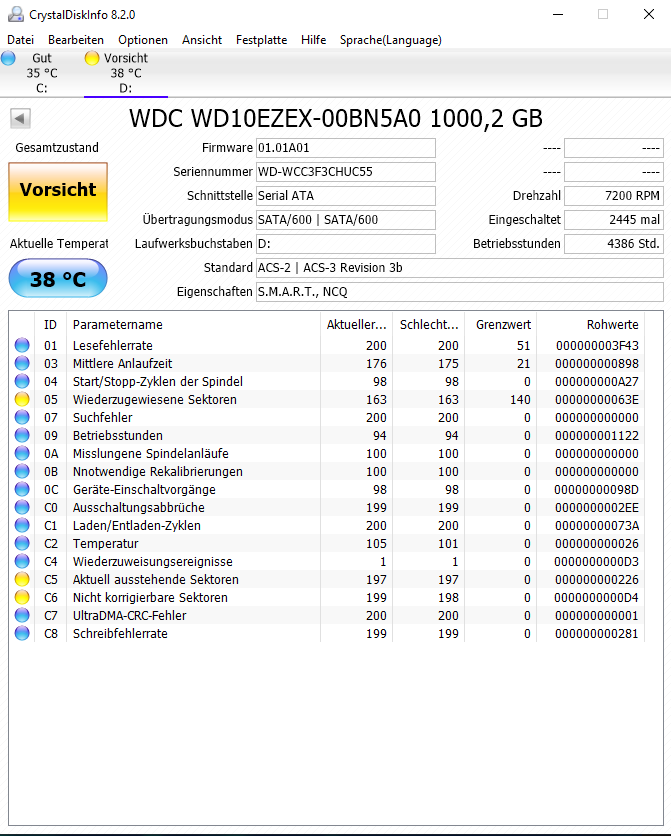671x836 pixels.
Task: Click the blue status circle for drive C:
Action: [8, 58]
